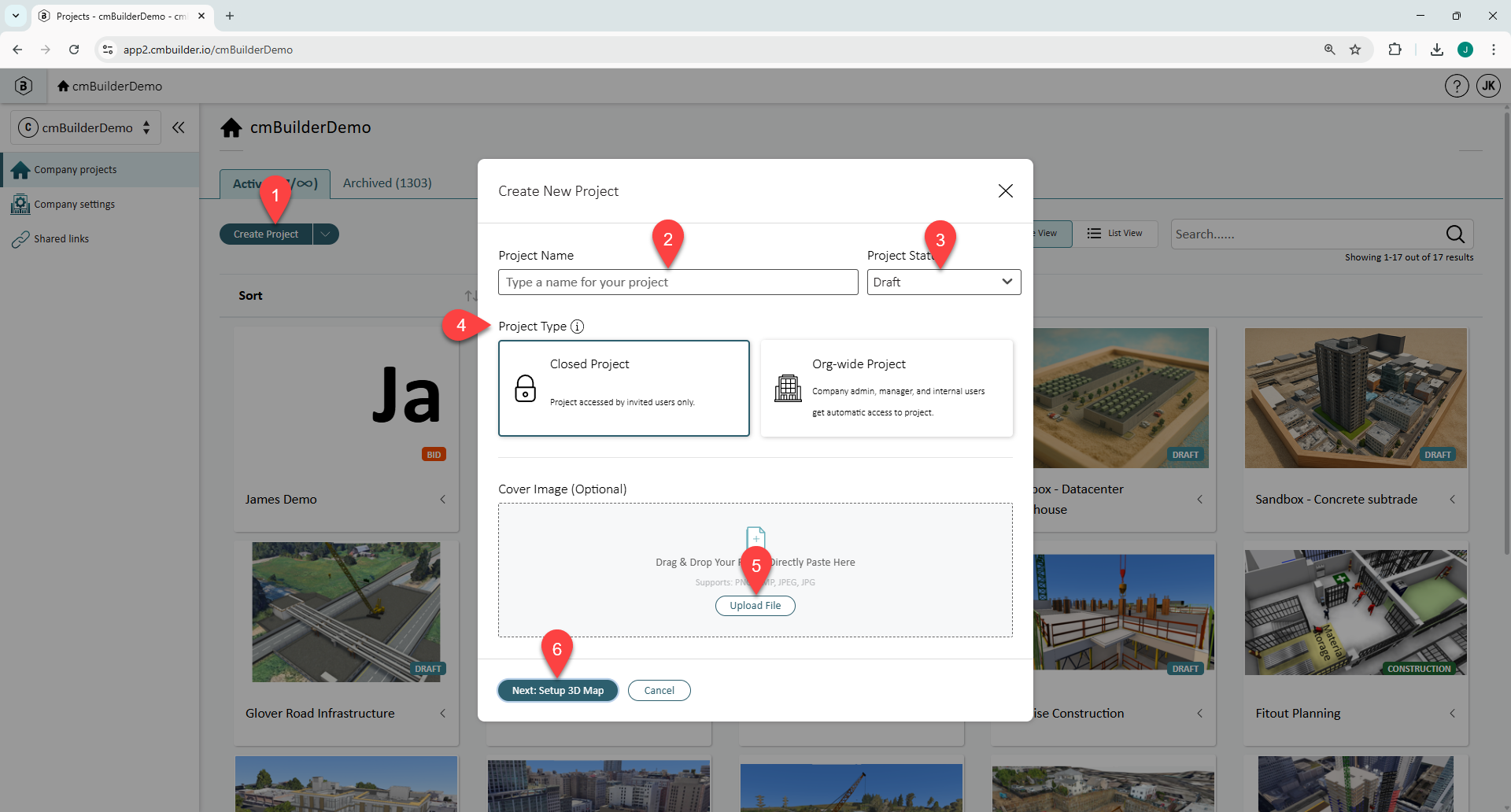Click the Project Type info icon
This screenshot has height=812, width=1511.
(x=577, y=327)
